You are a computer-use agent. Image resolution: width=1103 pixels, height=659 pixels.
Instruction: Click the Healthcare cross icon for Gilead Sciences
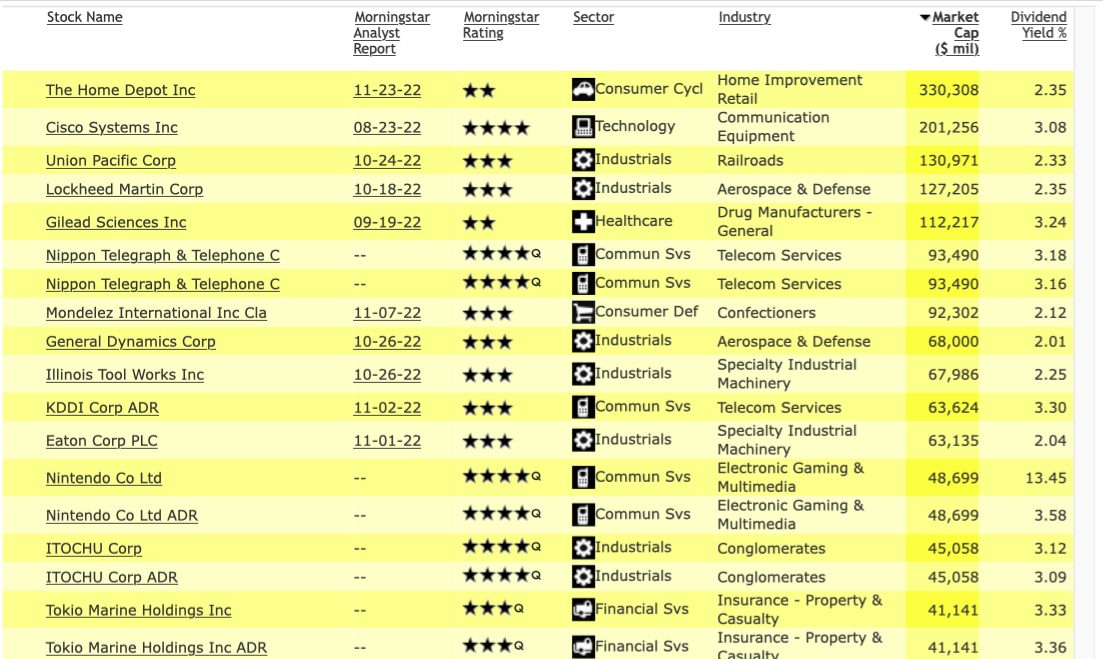583,222
